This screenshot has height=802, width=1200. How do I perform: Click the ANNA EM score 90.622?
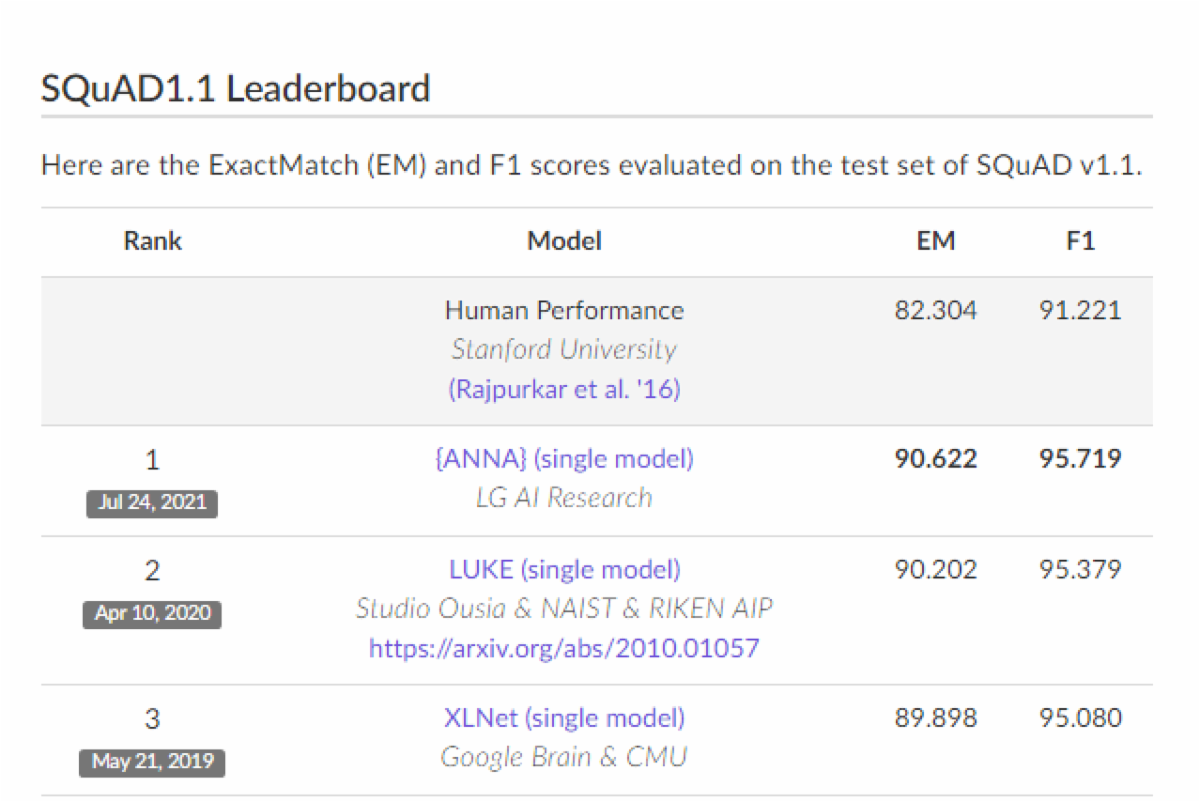point(935,459)
